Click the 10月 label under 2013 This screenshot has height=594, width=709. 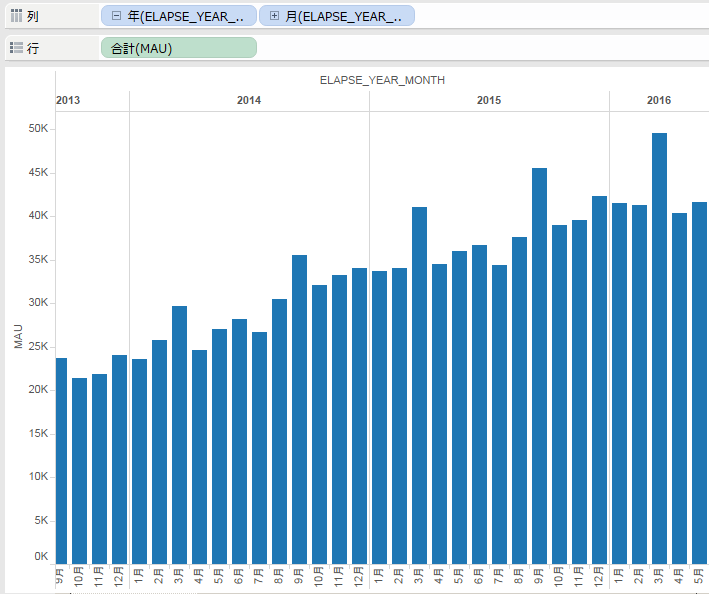click(79, 577)
